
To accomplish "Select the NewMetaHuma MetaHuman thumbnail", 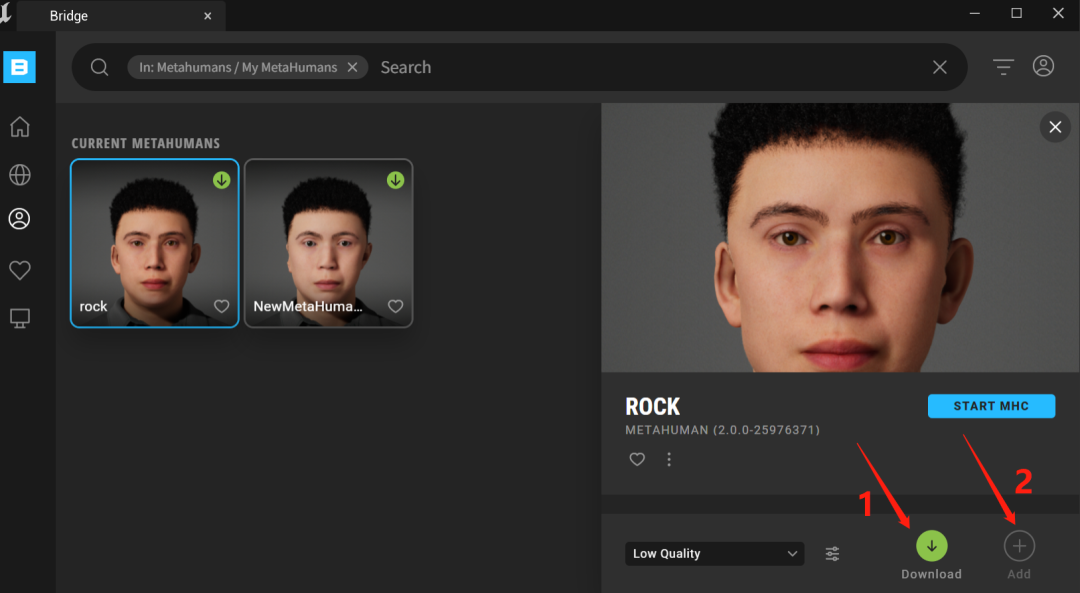I will pos(329,243).
